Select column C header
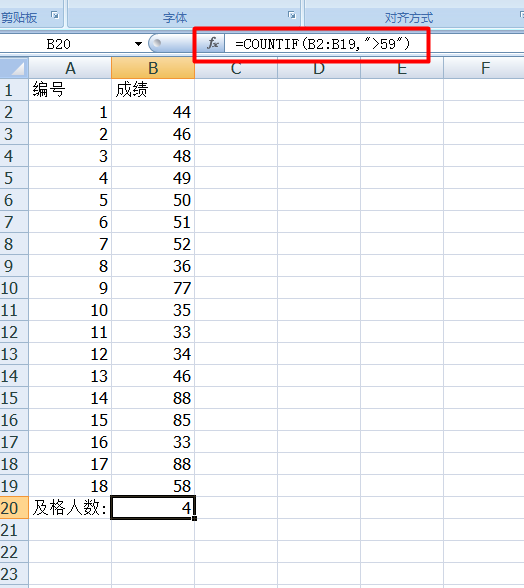This screenshot has height=588, width=524. (x=236, y=68)
